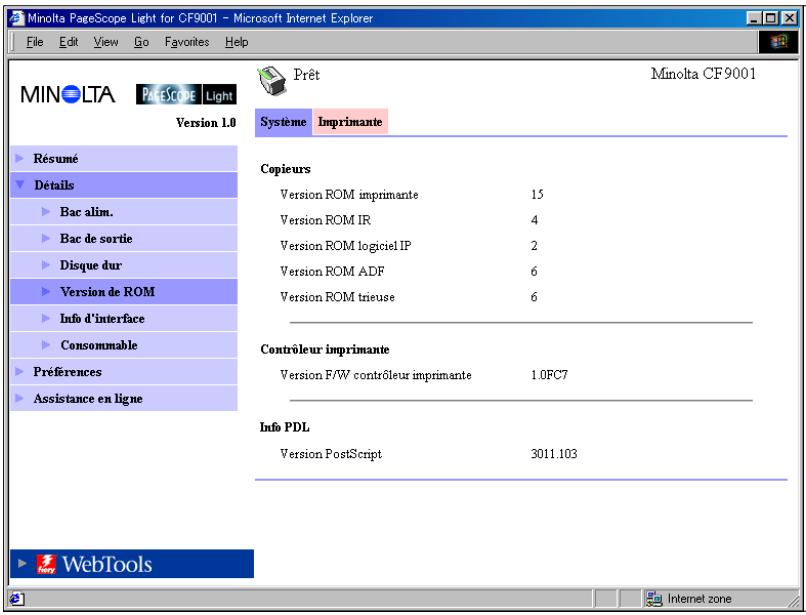This screenshot has width=806, height=615.
Task: Click the Windows throbber logo in menu bar
Action: pyautogui.click(x=779, y=42)
